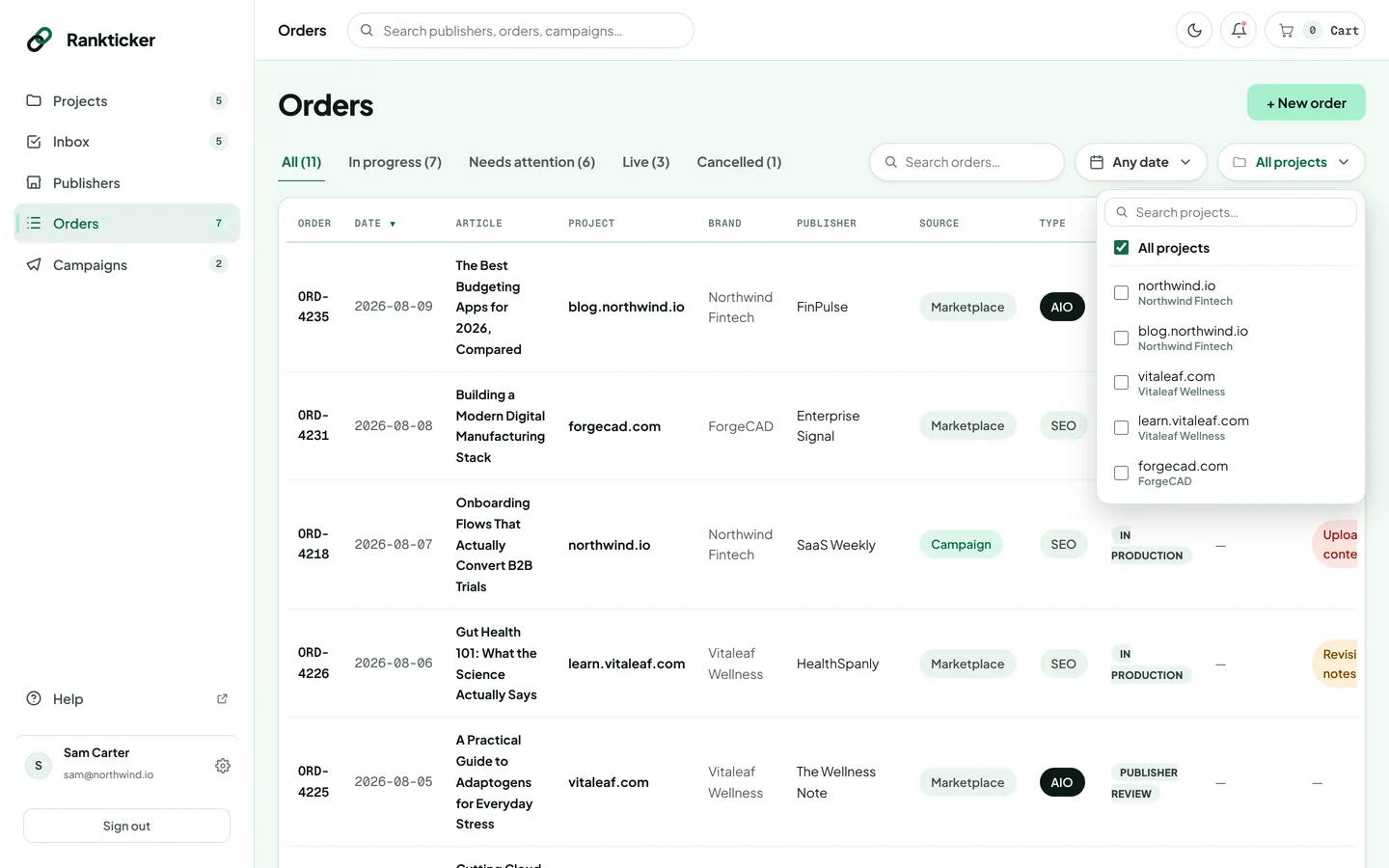Sort by the DATE column arrow
This screenshot has width=1389, height=868.
tap(393, 224)
